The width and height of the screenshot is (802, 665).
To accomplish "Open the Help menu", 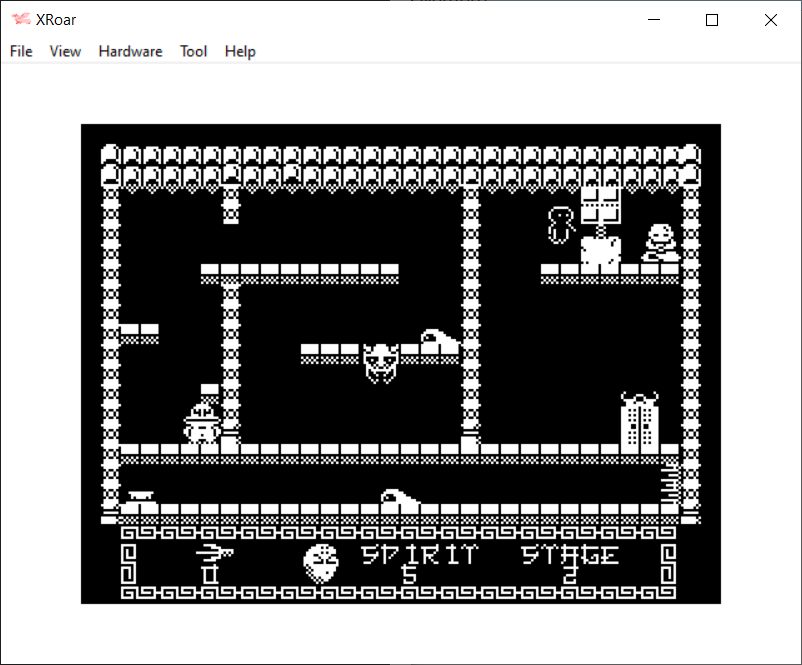I will tap(240, 51).
